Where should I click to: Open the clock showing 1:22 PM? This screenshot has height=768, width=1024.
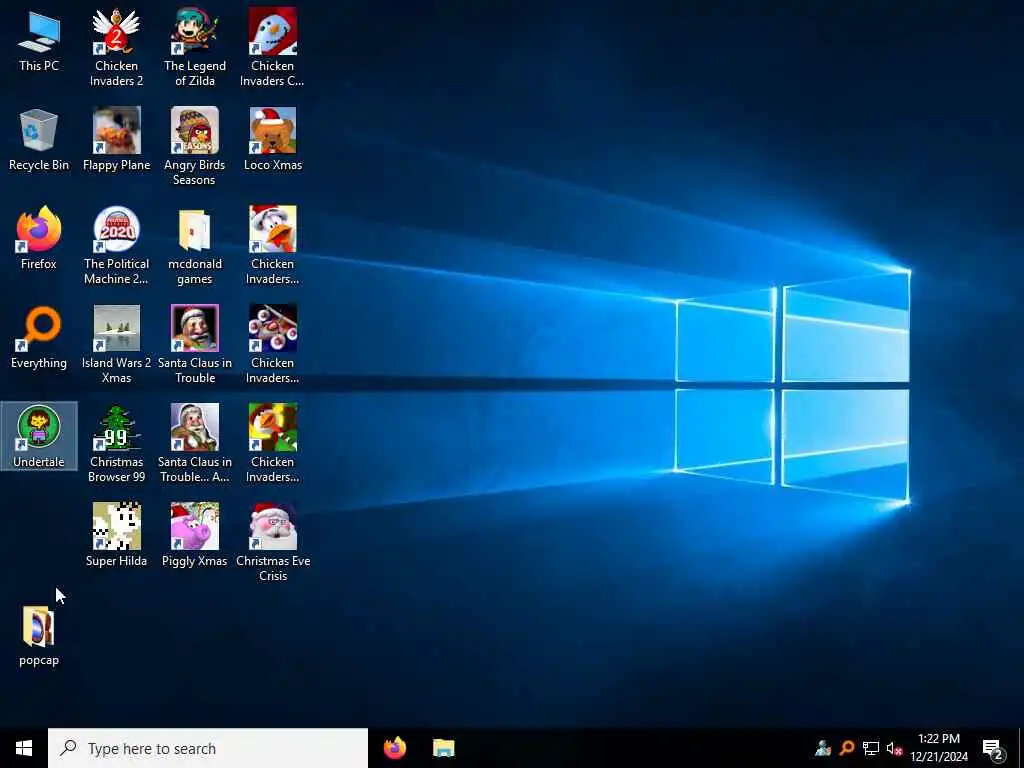click(939, 748)
